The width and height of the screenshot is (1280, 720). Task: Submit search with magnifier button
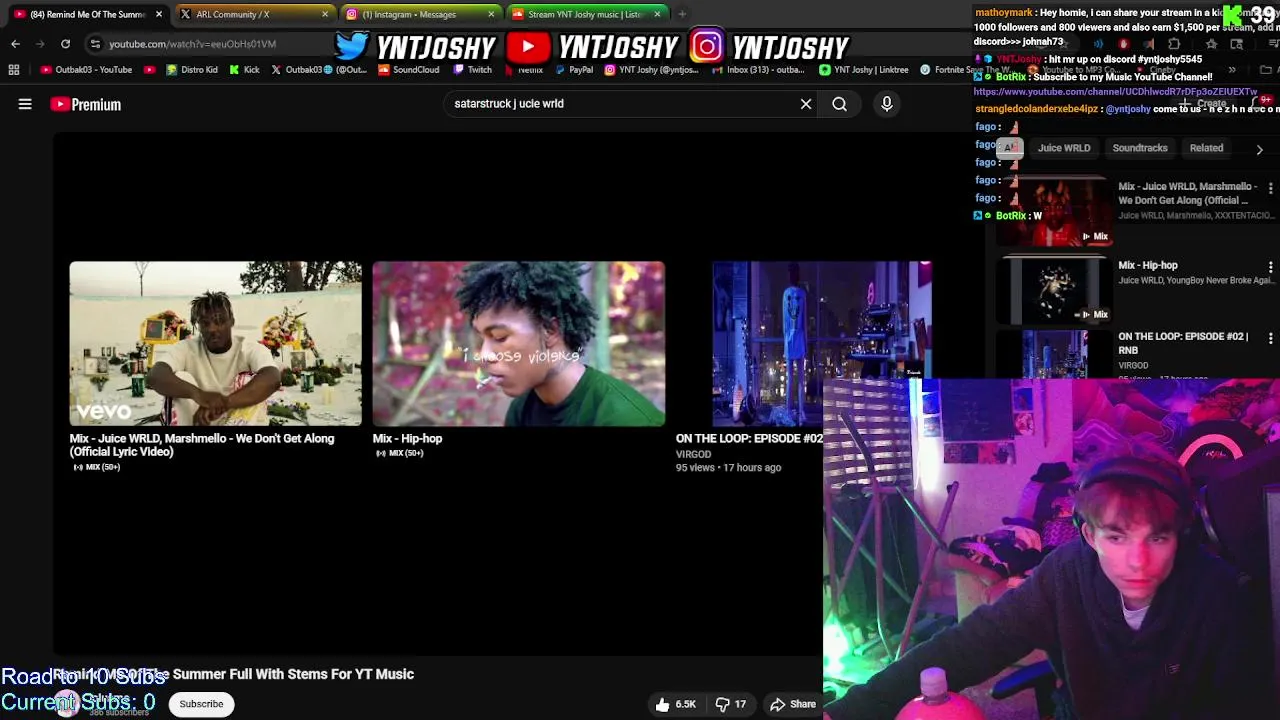pyautogui.click(x=840, y=104)
